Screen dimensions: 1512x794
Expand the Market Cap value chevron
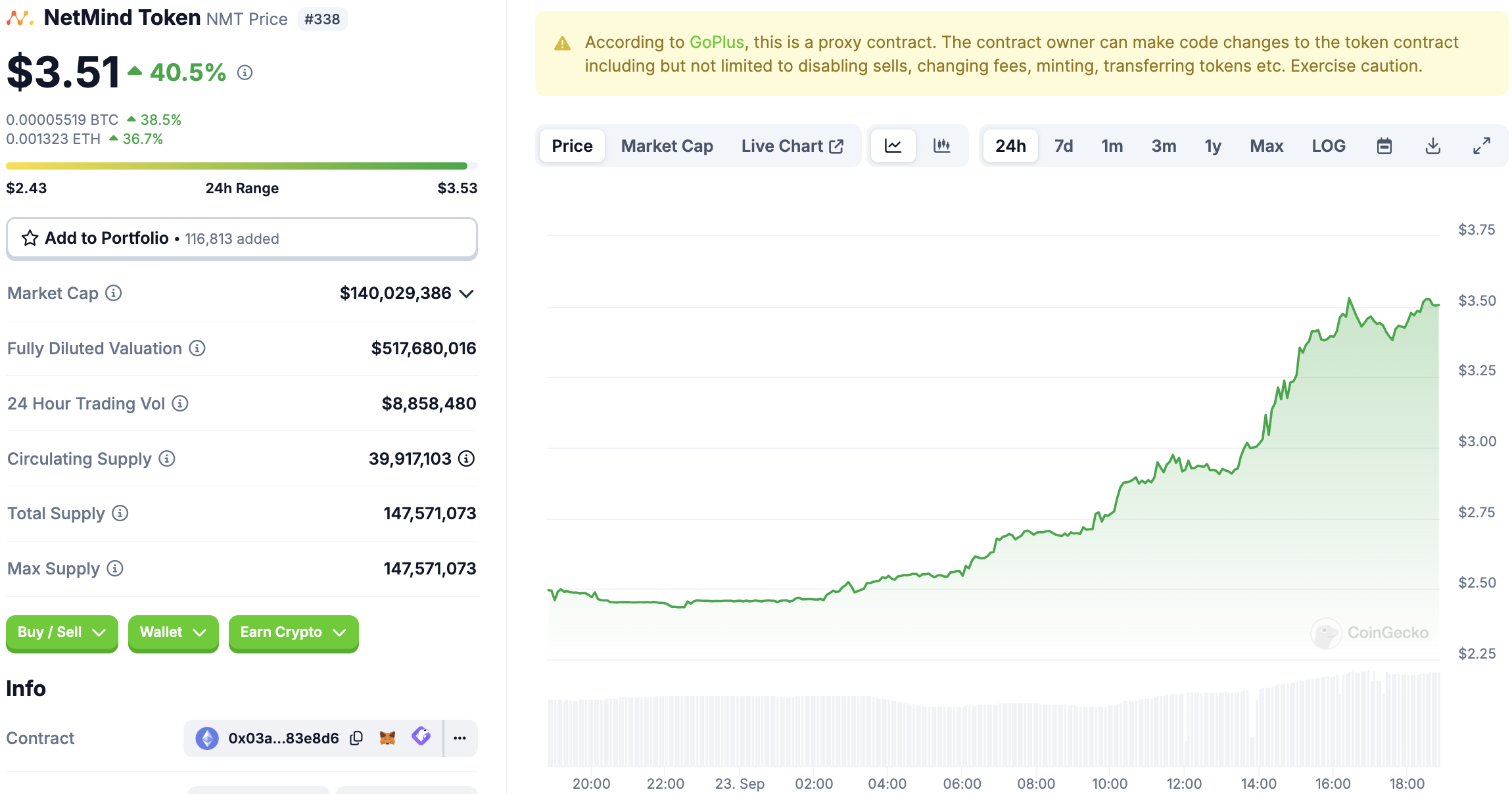(467, 294)
